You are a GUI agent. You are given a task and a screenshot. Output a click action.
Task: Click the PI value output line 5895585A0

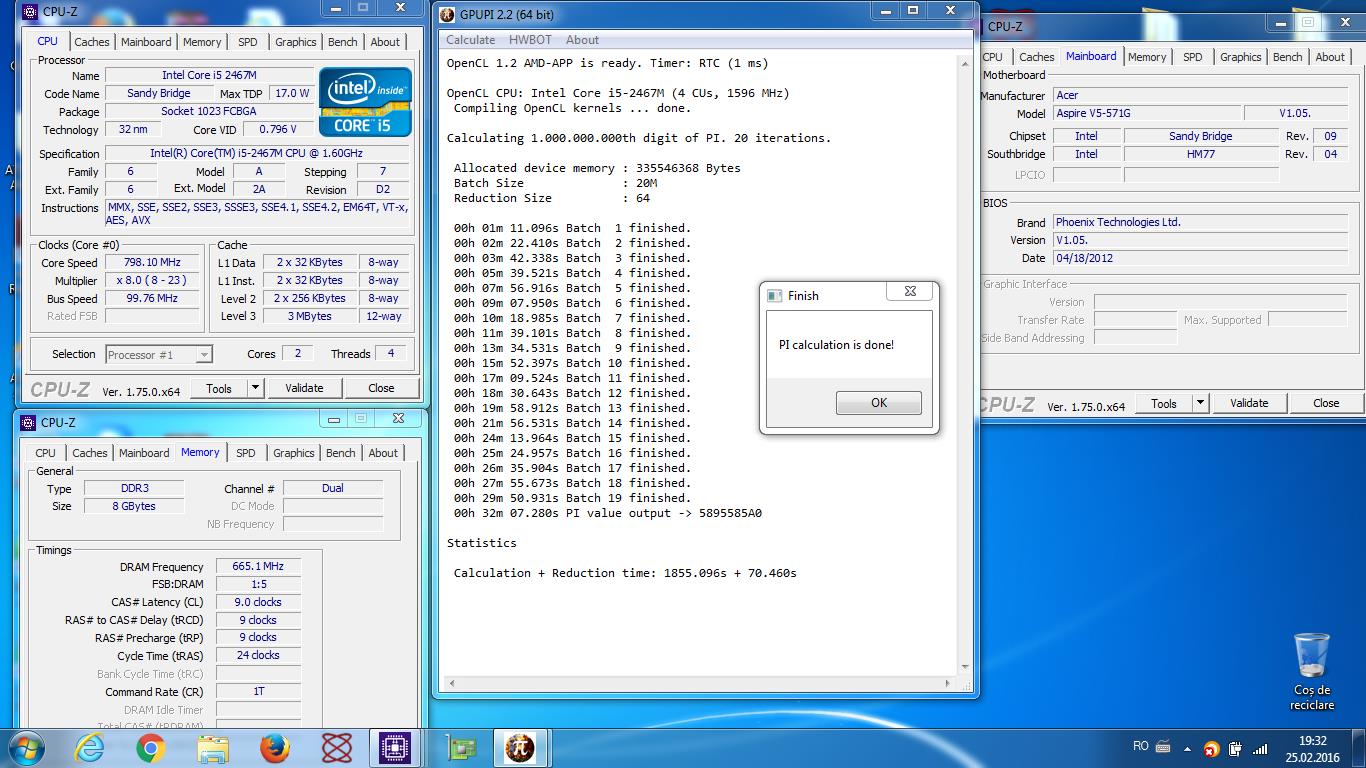pos(608,513)
